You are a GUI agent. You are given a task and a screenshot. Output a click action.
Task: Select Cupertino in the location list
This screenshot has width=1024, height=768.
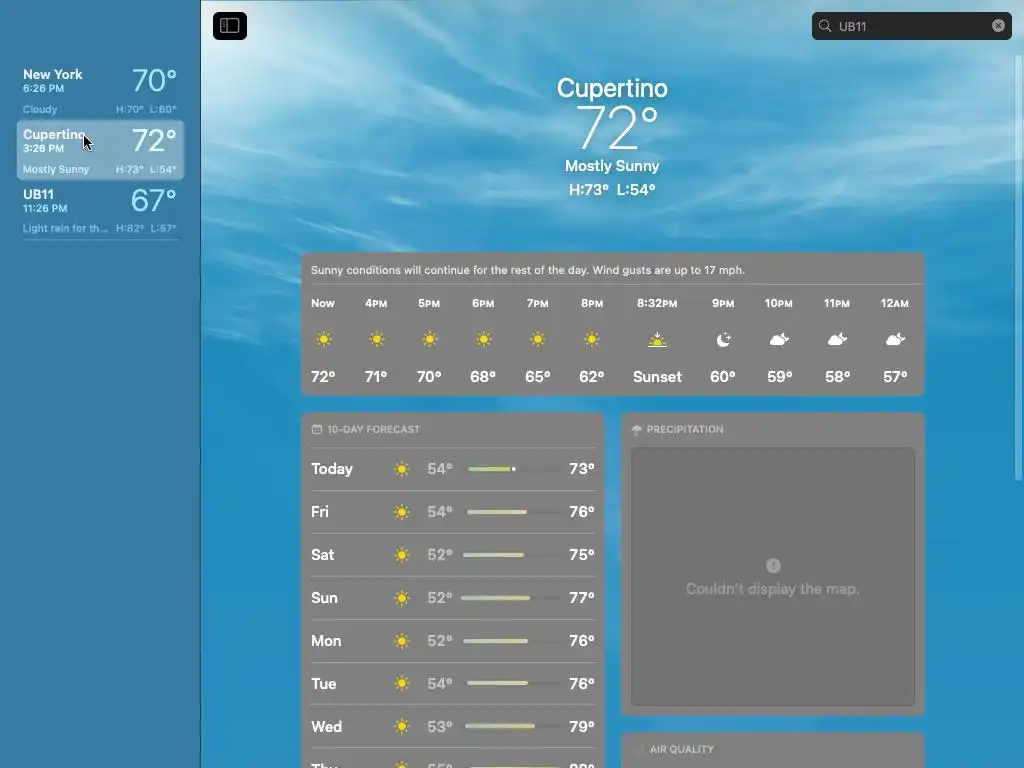[100, 150]
